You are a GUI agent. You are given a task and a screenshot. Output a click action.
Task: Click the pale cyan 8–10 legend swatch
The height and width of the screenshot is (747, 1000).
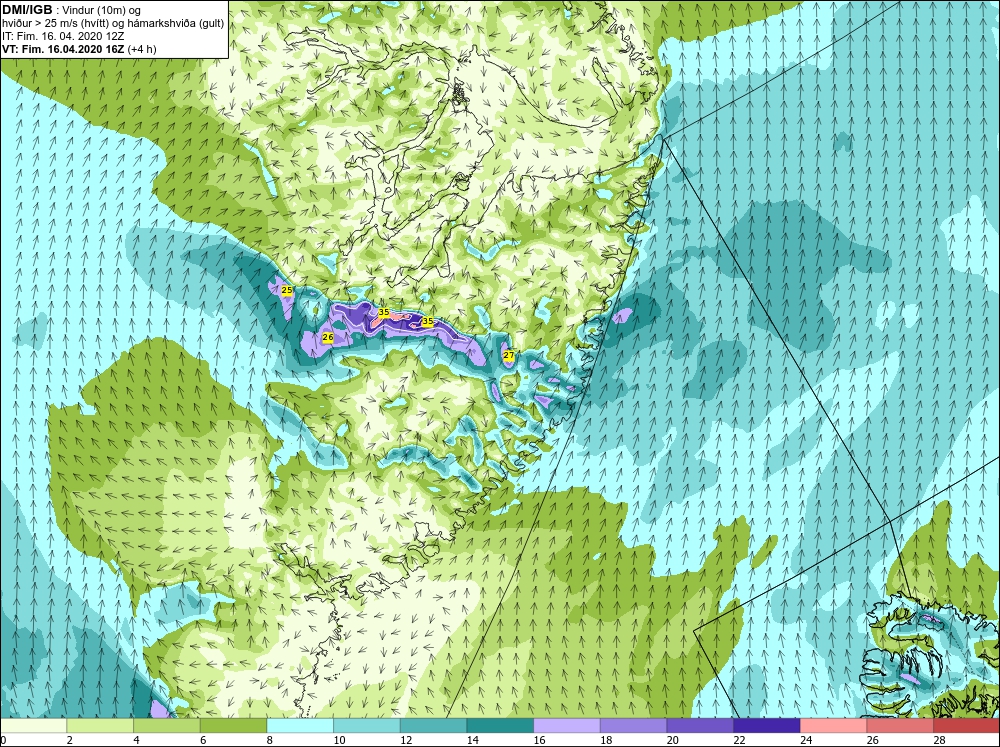click(x=300, y=725)
